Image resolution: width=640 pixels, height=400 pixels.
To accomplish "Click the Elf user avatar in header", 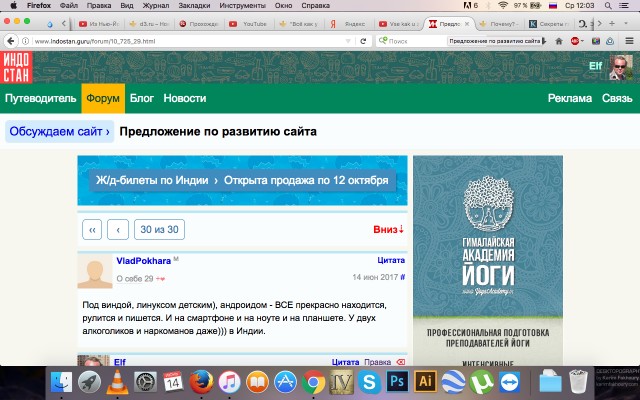I will pyautogui.click(x=621, y=68).
